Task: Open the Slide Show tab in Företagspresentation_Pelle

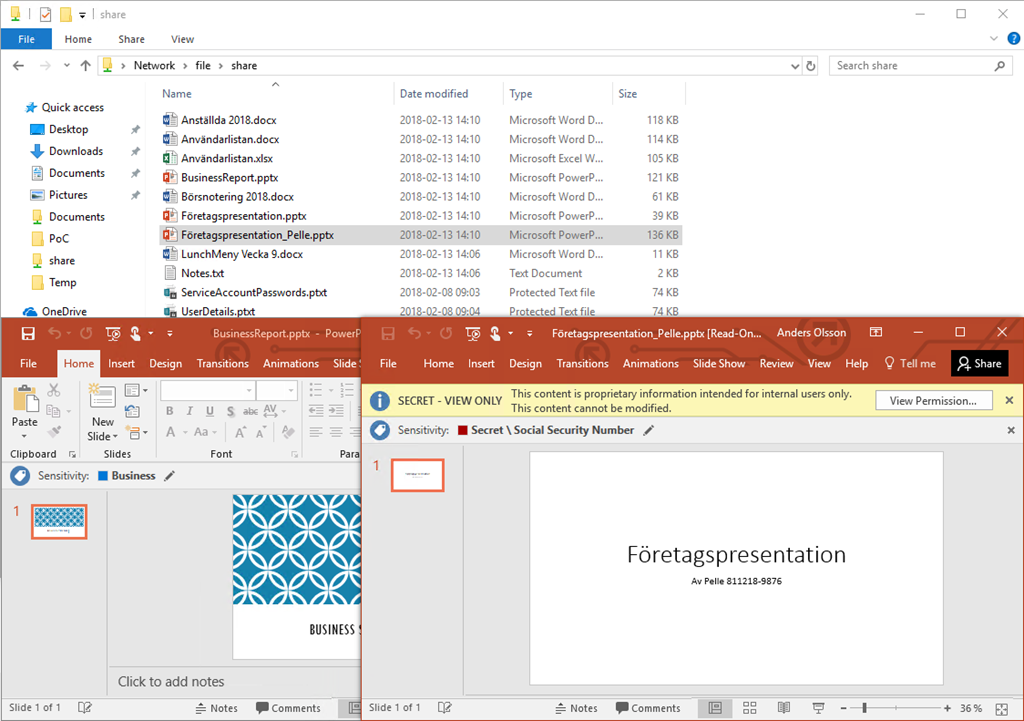Action: [718, 364]
